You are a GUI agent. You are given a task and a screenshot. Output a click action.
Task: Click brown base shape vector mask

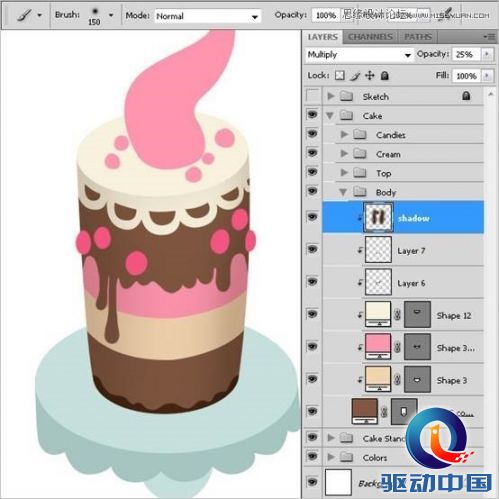(404, 412)
